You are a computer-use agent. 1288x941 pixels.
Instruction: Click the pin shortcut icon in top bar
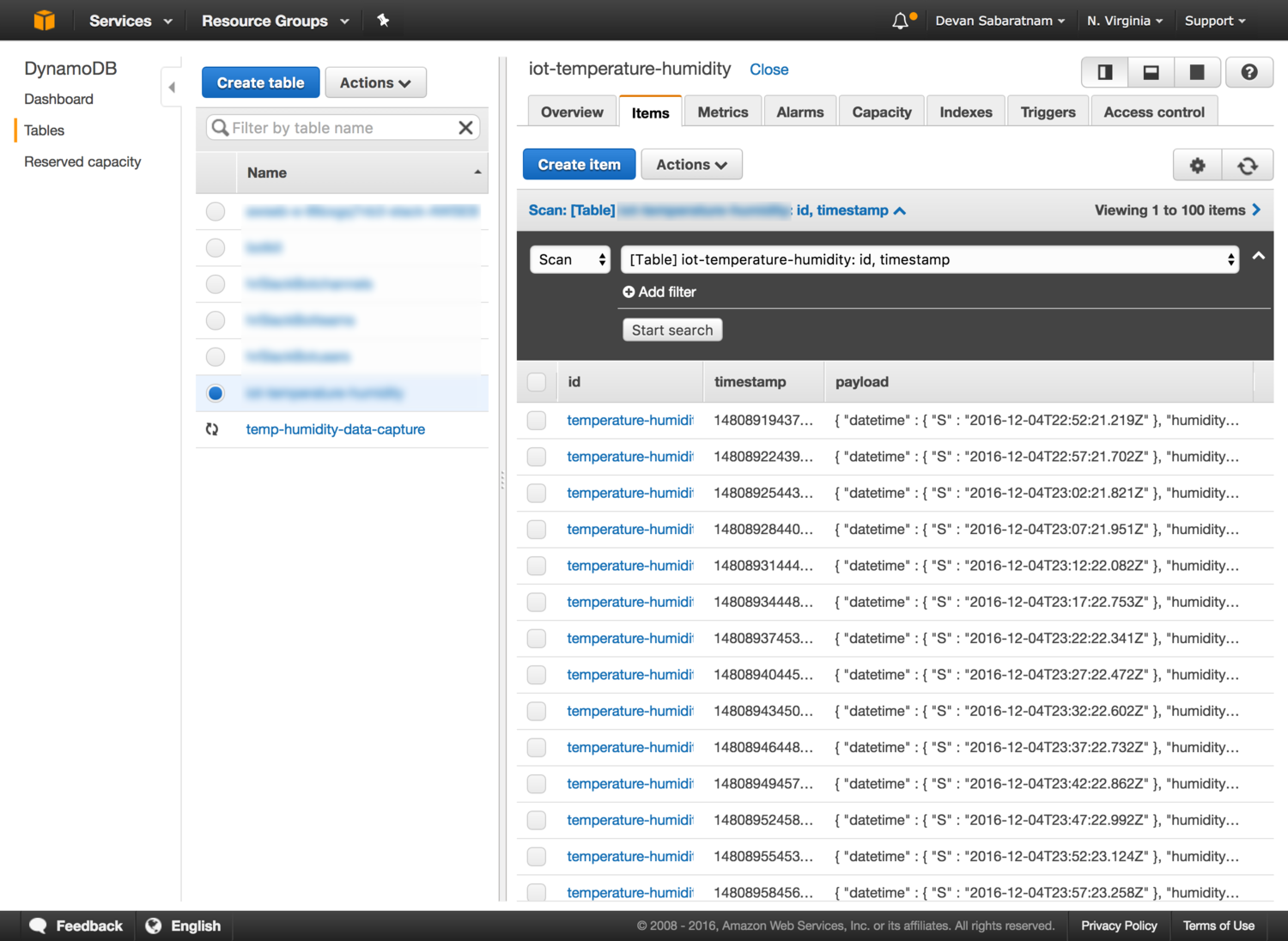point(383,21)
